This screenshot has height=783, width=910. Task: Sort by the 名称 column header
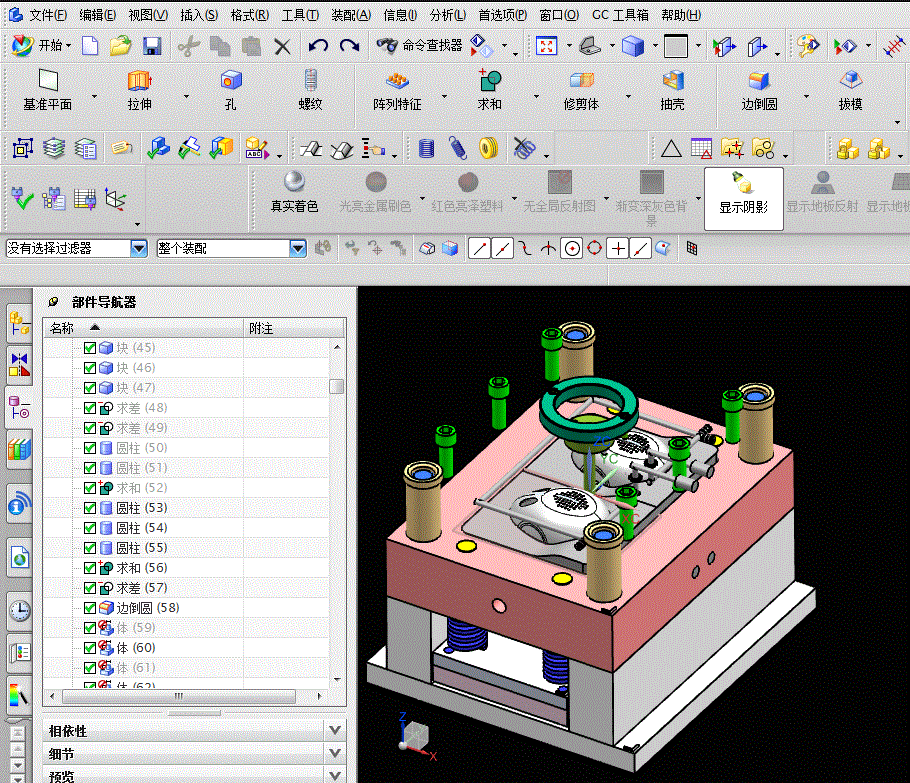pos(143,328)
